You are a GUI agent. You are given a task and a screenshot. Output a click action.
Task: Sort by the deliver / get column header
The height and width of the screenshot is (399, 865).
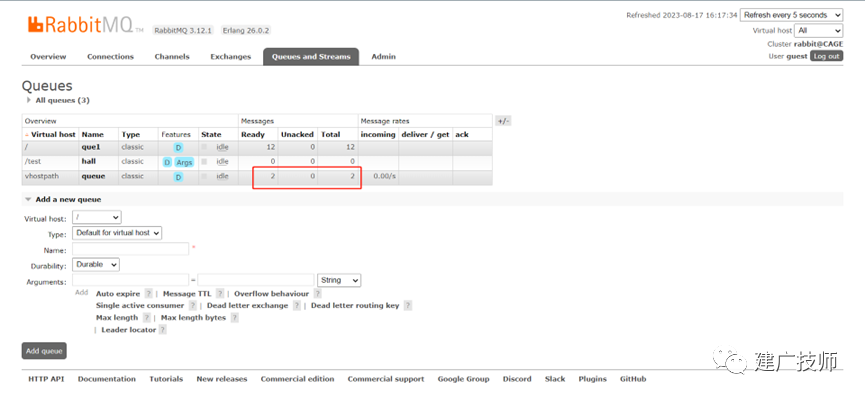425,134
